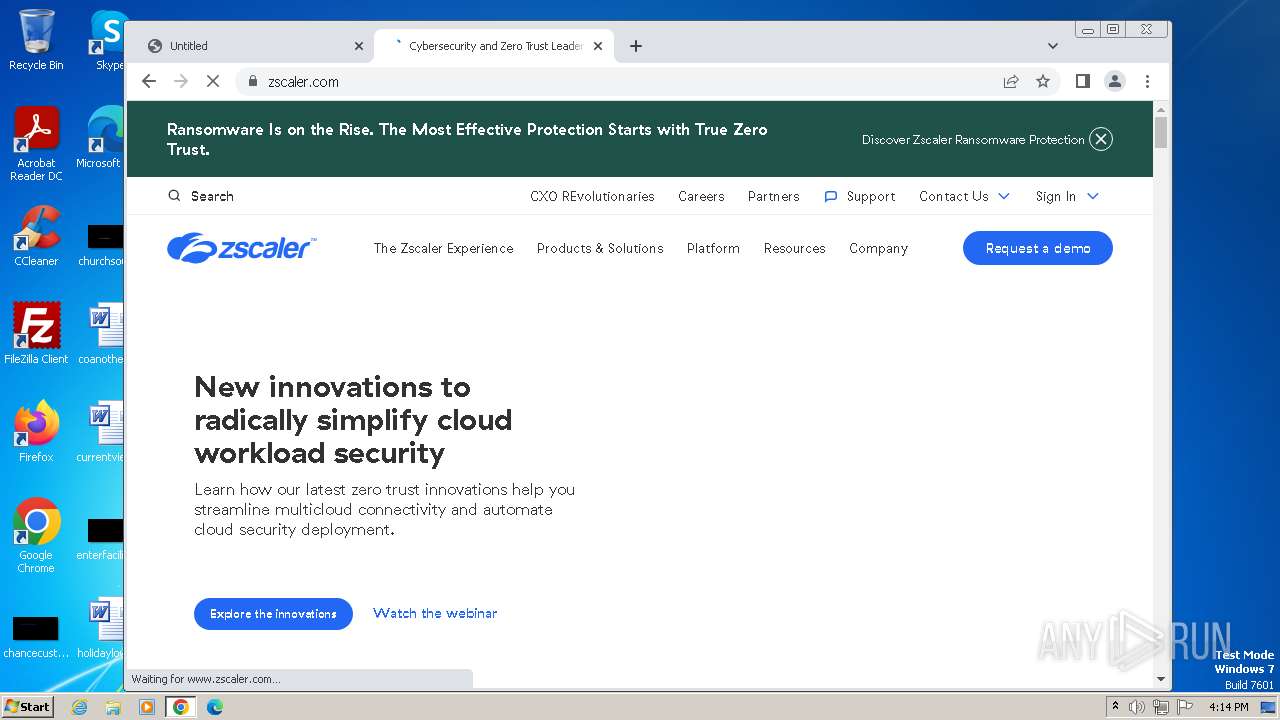1280x720 pixels.
Task: Click Request a demo button
Action: coord(1037,248)
